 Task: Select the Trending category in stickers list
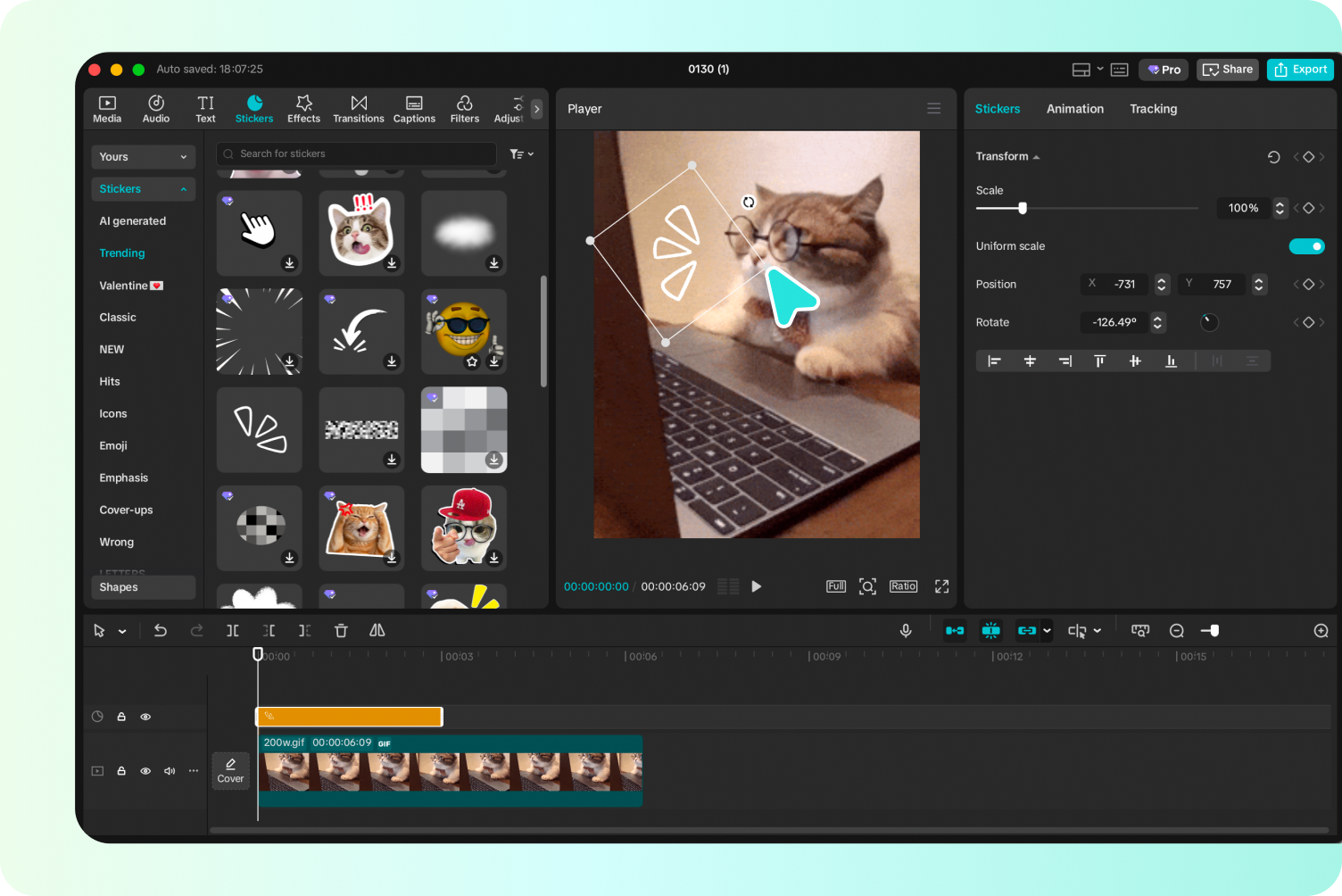[x=121, y=253]
